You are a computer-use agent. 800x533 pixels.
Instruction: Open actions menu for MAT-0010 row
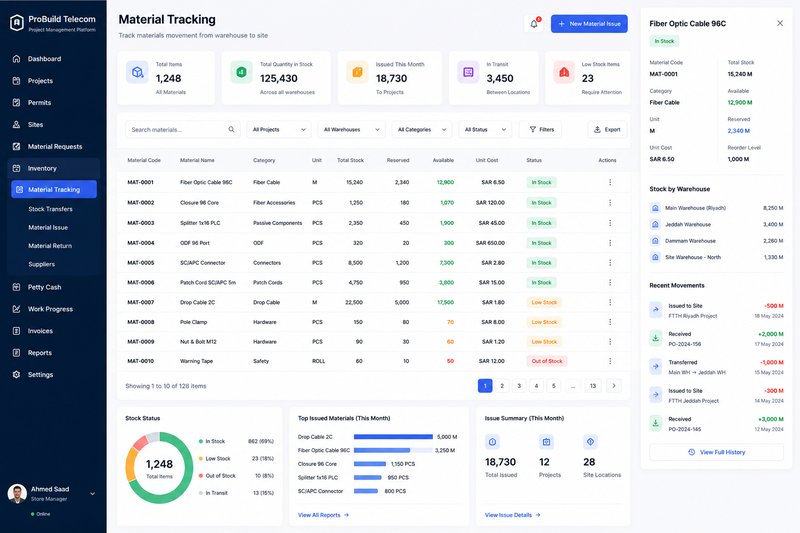(610, 361)
